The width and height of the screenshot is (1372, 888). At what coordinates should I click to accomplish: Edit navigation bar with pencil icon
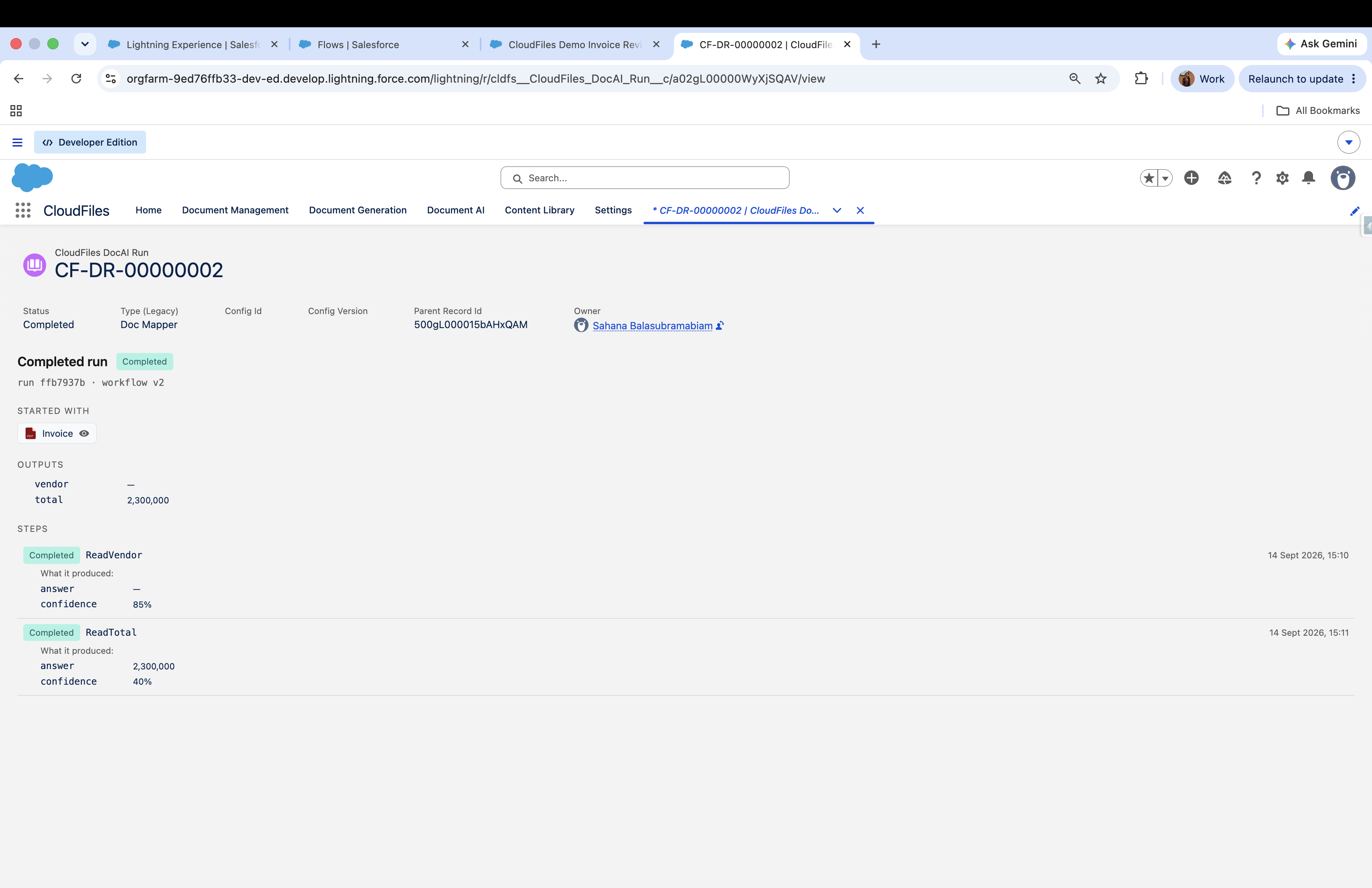tap(1355, 211)
